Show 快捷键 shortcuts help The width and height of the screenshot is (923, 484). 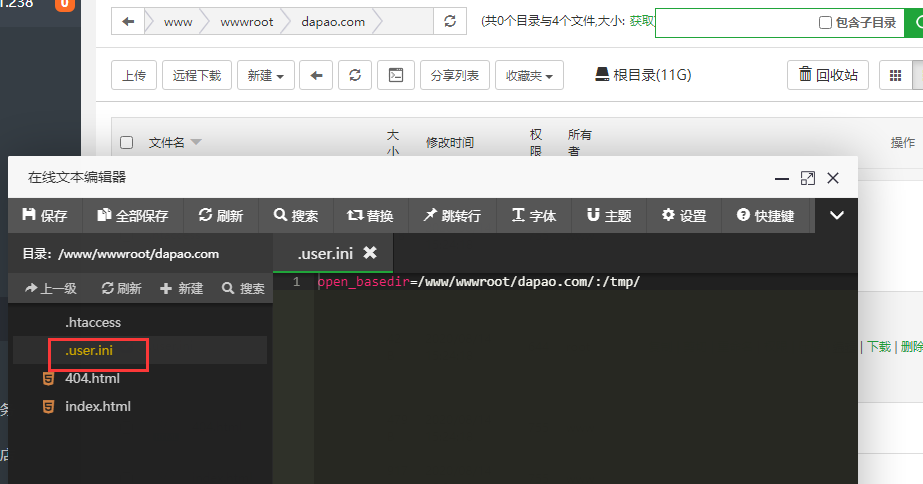pyautogui.click(x=766, y=216)
